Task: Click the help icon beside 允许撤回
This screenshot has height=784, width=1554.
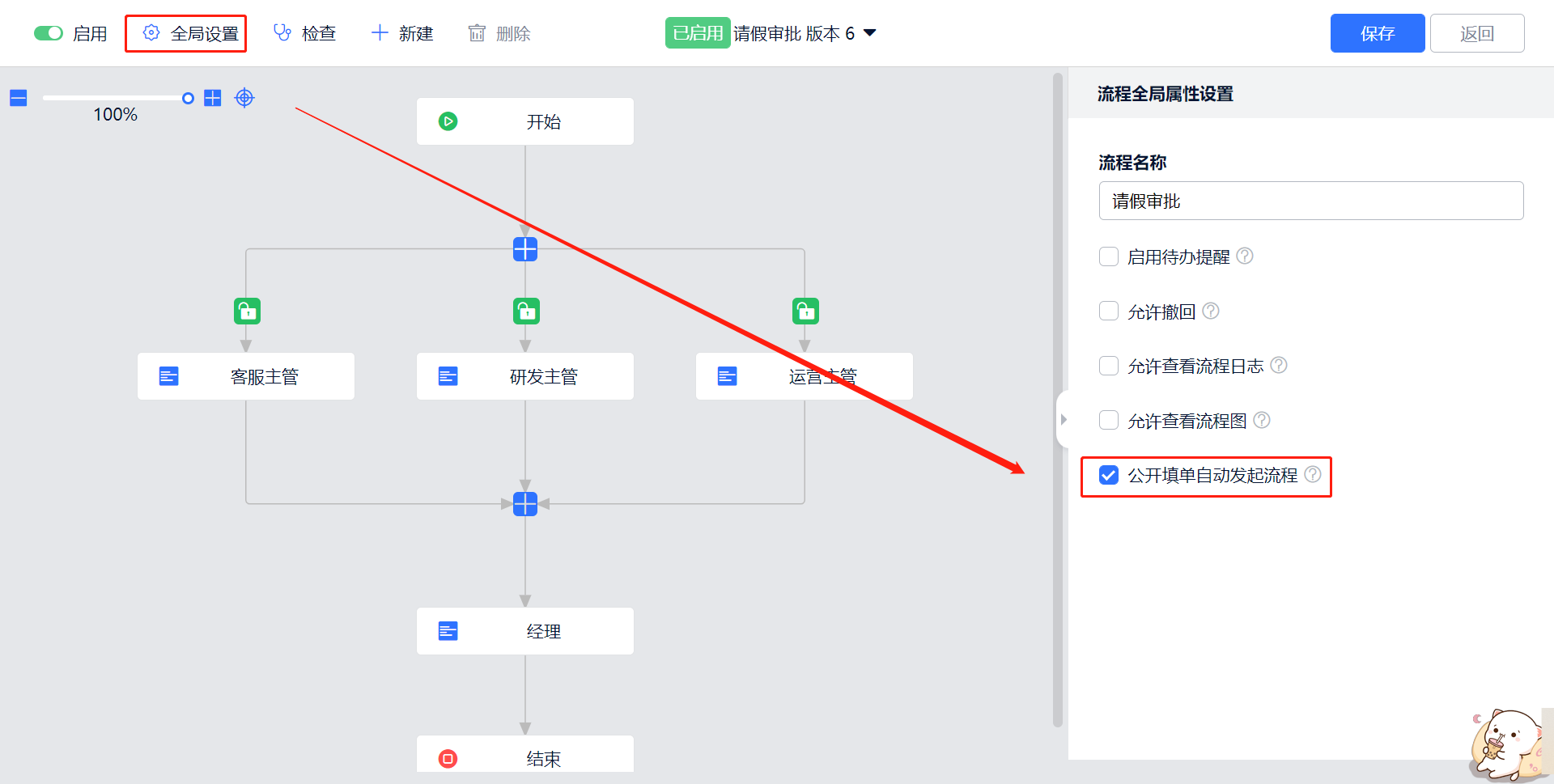Action: [1211, 311]
